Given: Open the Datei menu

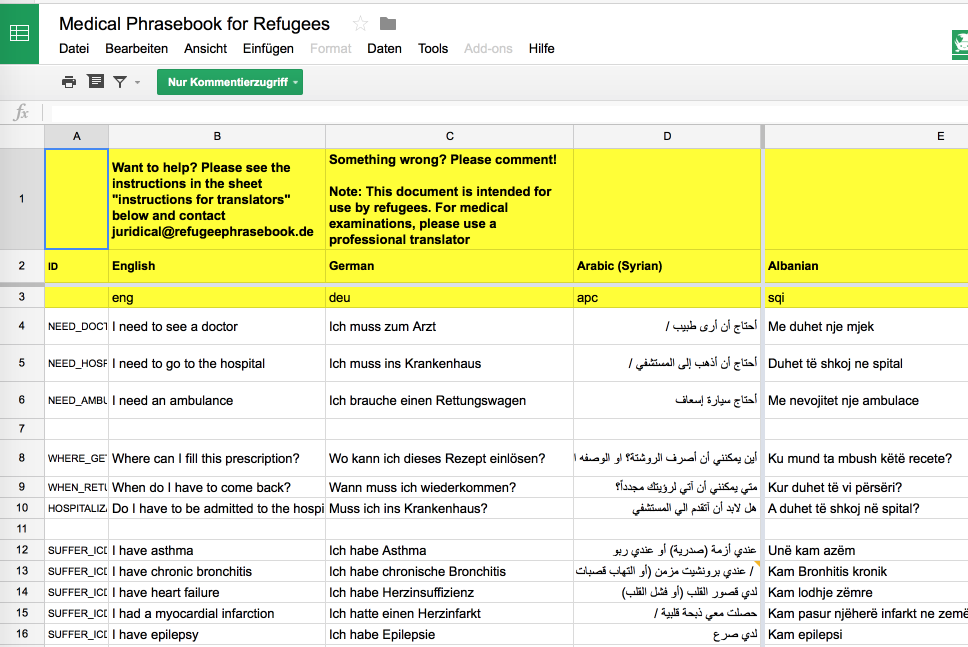Looking at the screenshot, I should tap(74, 48).
